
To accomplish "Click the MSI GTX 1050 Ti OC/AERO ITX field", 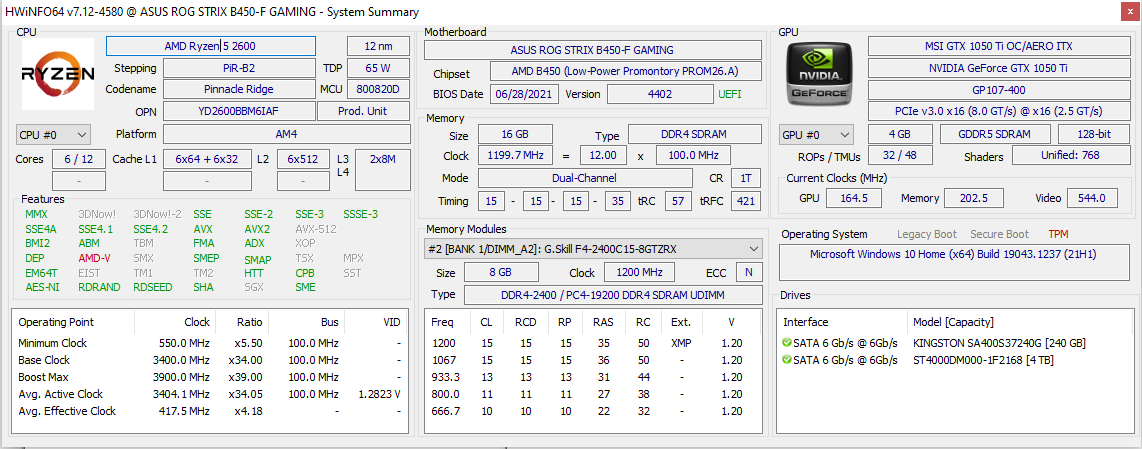I will pyautogui.click(x=998, y=47).
